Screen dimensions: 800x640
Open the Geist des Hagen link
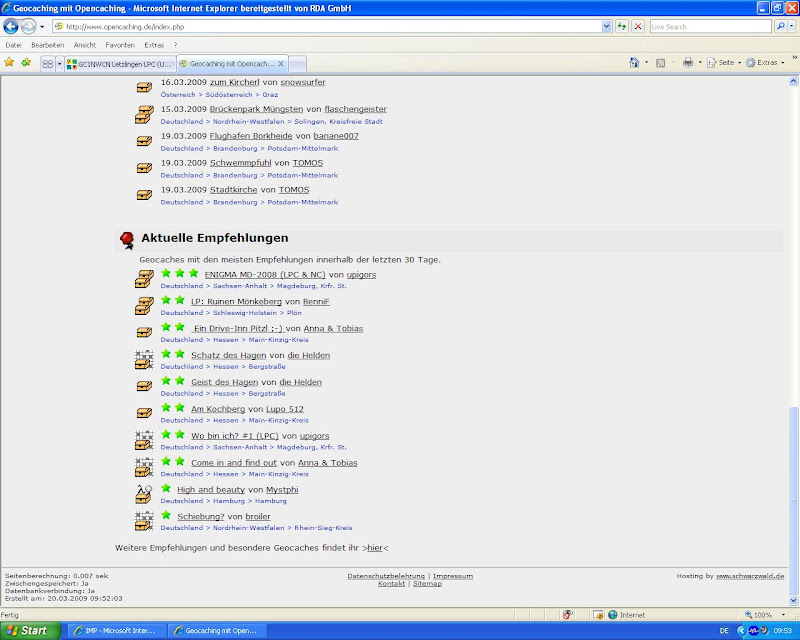pyautogui.click(x=224, y=382)
